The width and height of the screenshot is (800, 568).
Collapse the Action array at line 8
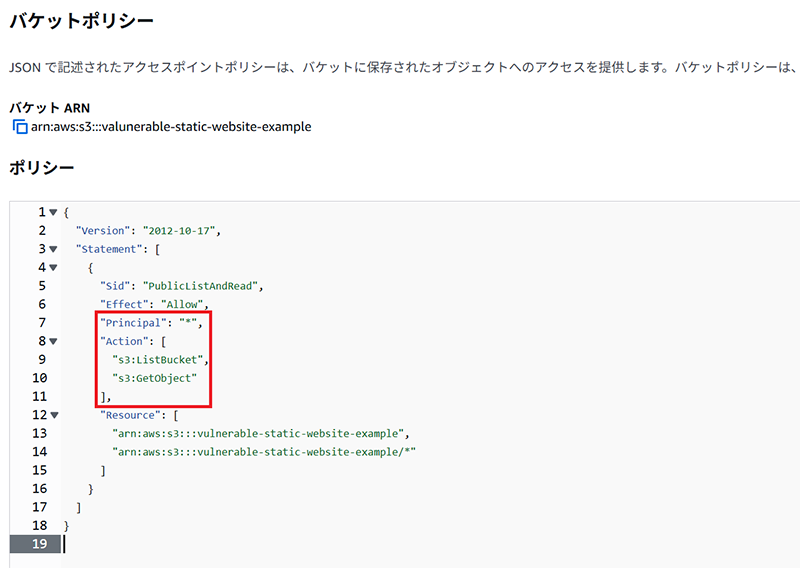point(54,341)
